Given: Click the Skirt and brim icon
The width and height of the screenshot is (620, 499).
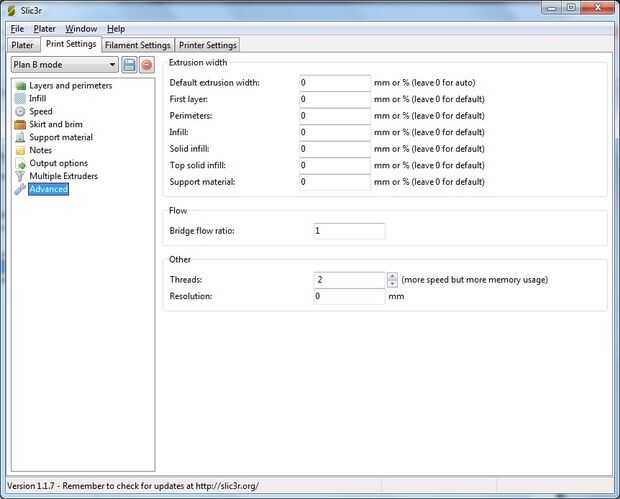Looking at the screenshot, I should pyautogui.click(x=20, y=125).
